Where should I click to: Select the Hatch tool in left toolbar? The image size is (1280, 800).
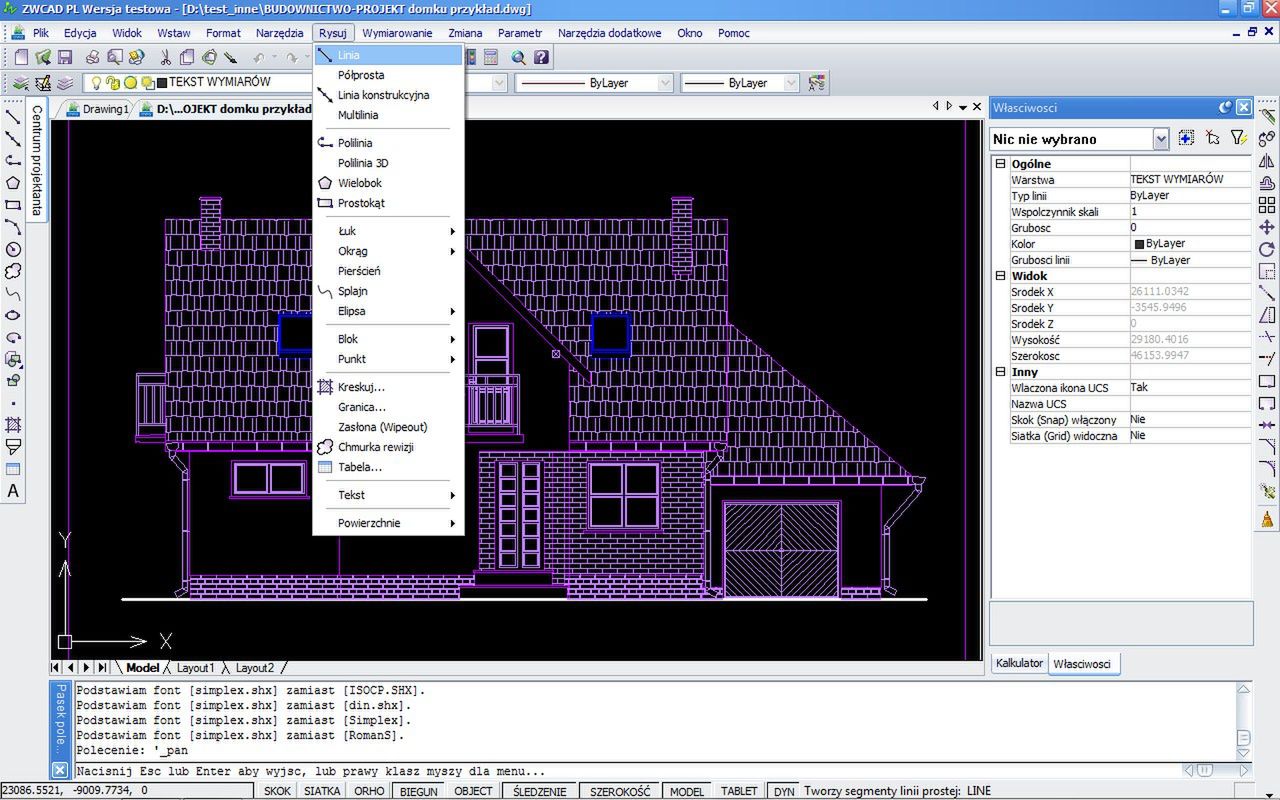click(x=13, y=425)
